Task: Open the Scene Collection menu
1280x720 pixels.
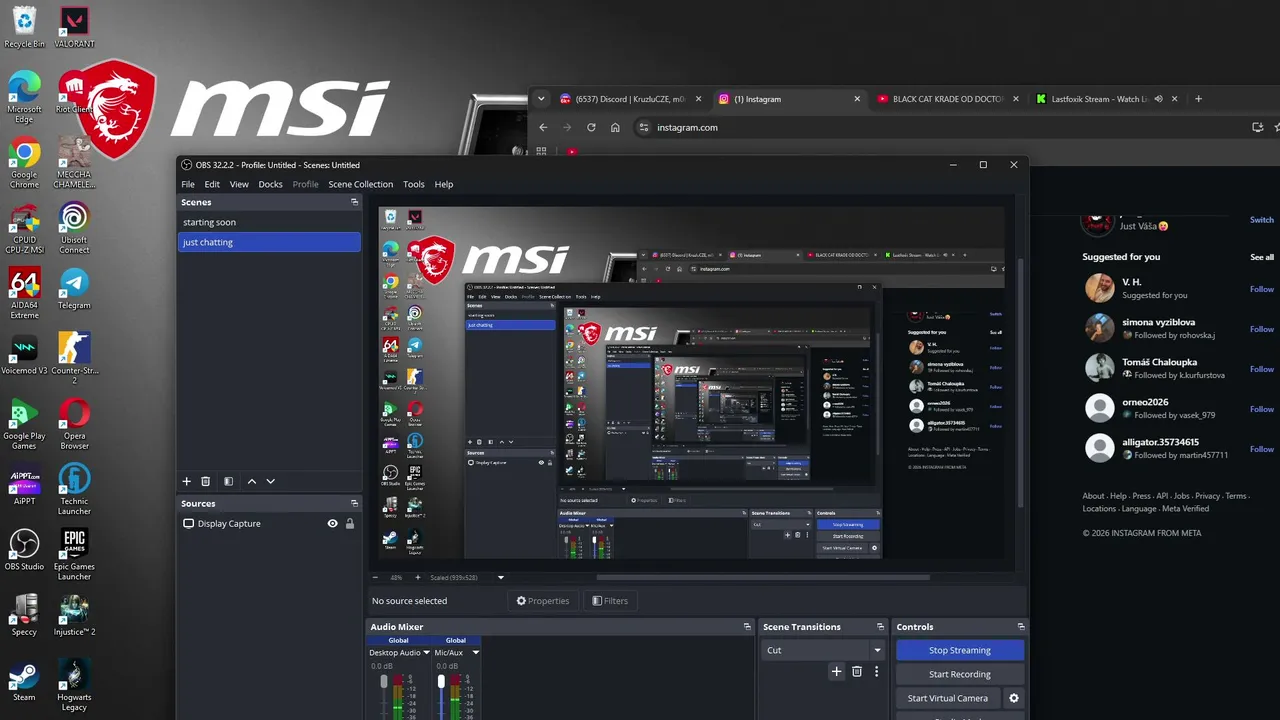Action: click(361, 184)
